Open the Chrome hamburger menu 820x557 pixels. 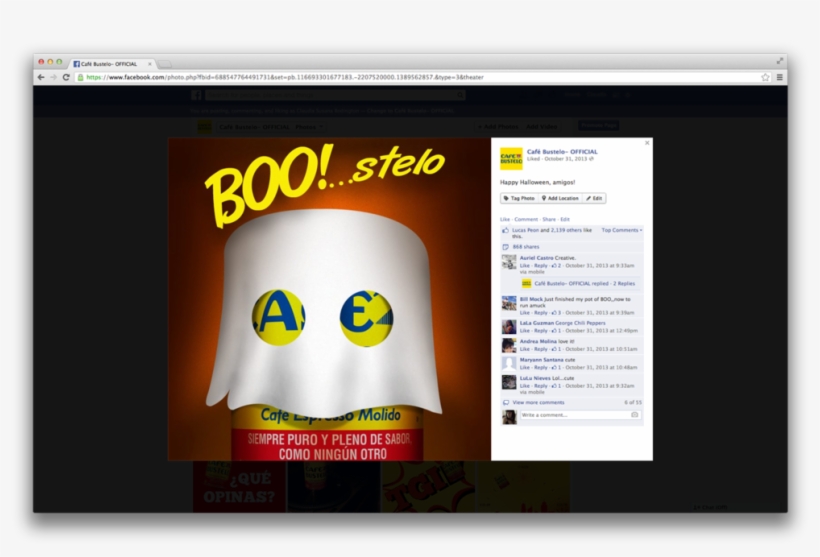click(779, 77)
